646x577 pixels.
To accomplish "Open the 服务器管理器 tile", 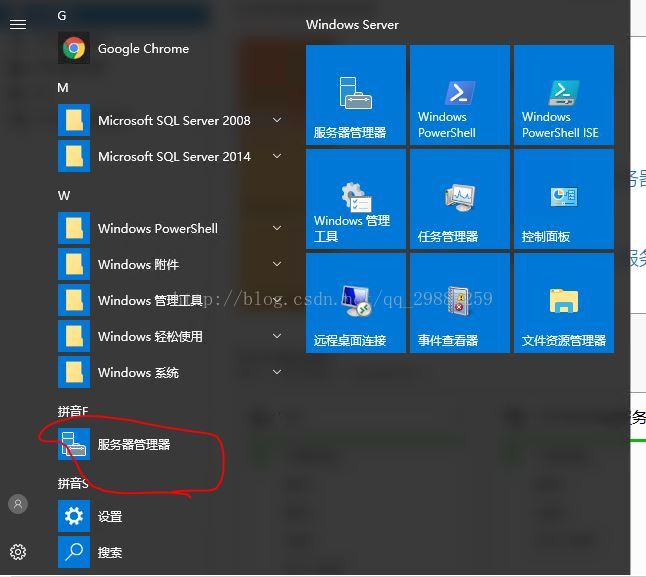I will [355, 95].
